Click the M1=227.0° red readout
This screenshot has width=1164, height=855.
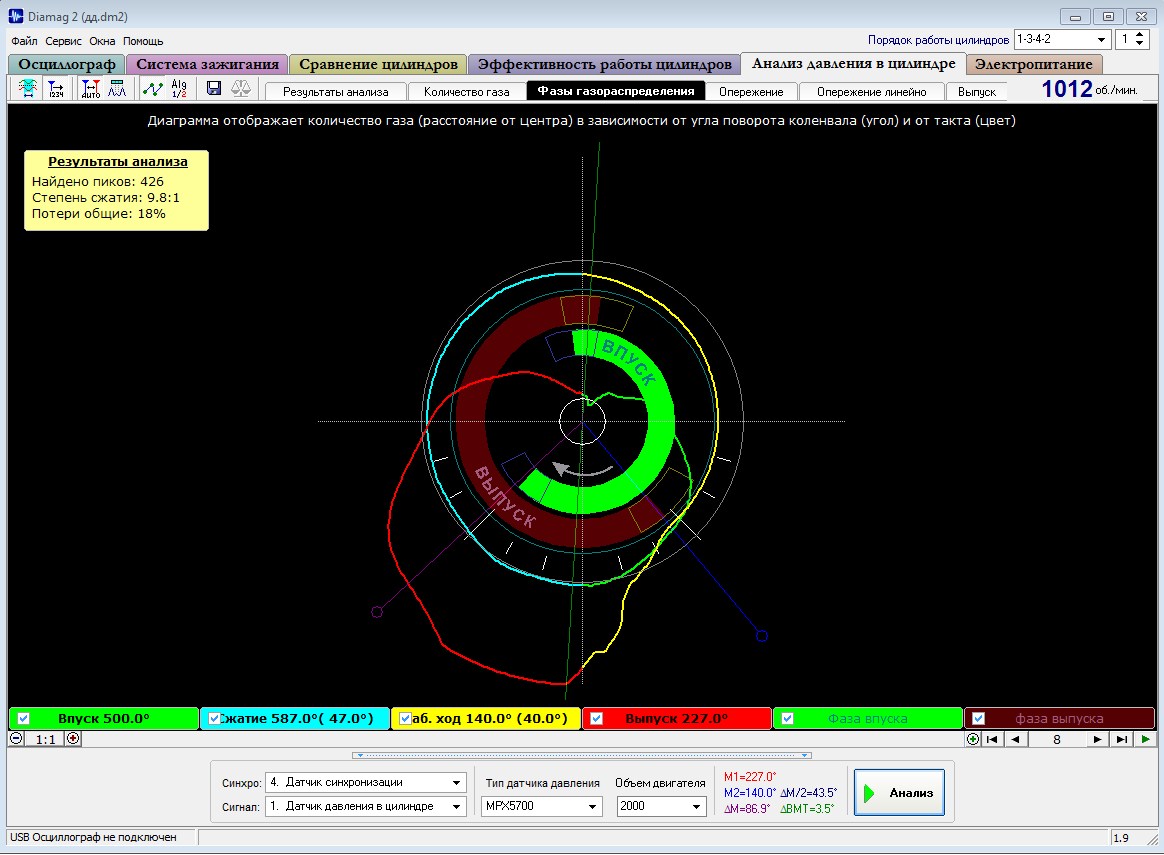pos(750,776)
